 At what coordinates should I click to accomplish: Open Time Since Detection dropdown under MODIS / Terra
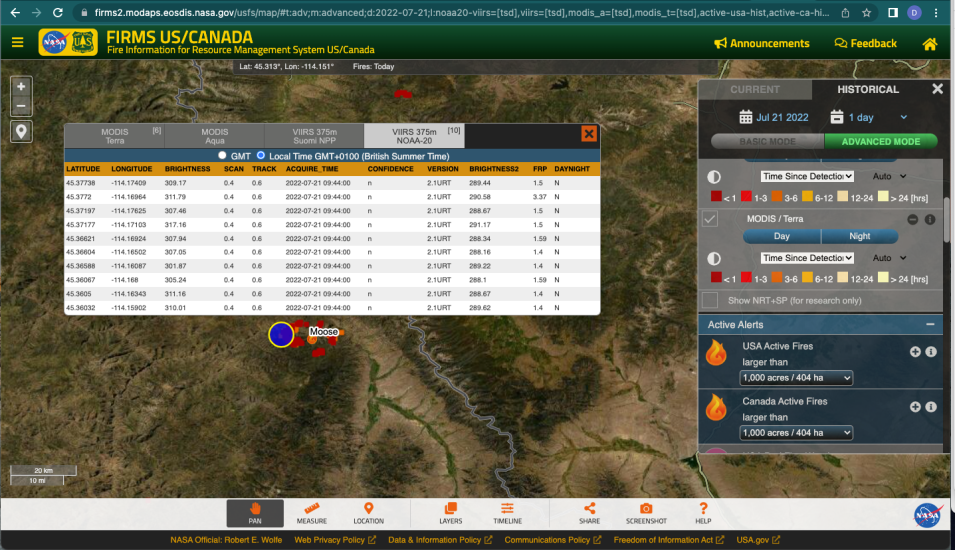[807, 258]
